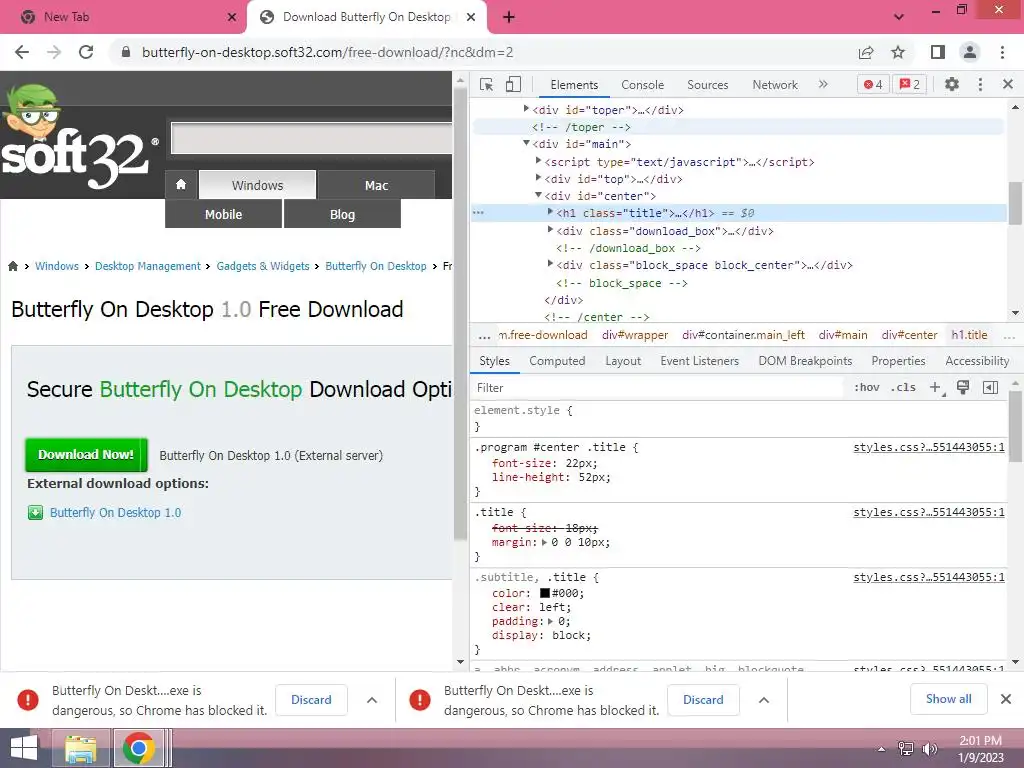Show more DevTools tabs chevron
Viewport: 1024px width, 768px height.
coord(823,84)
